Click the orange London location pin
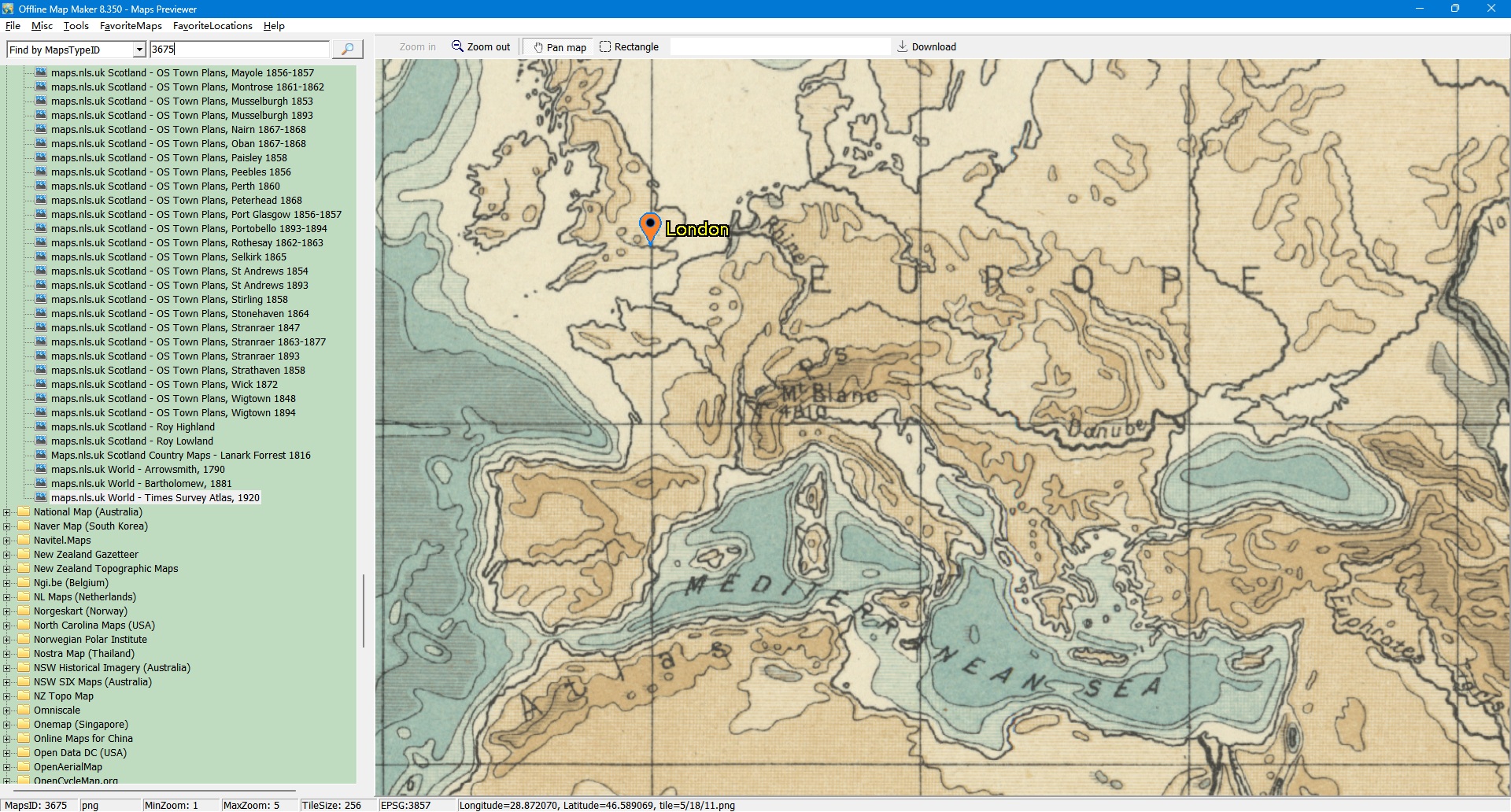 [x=650, y=227]
